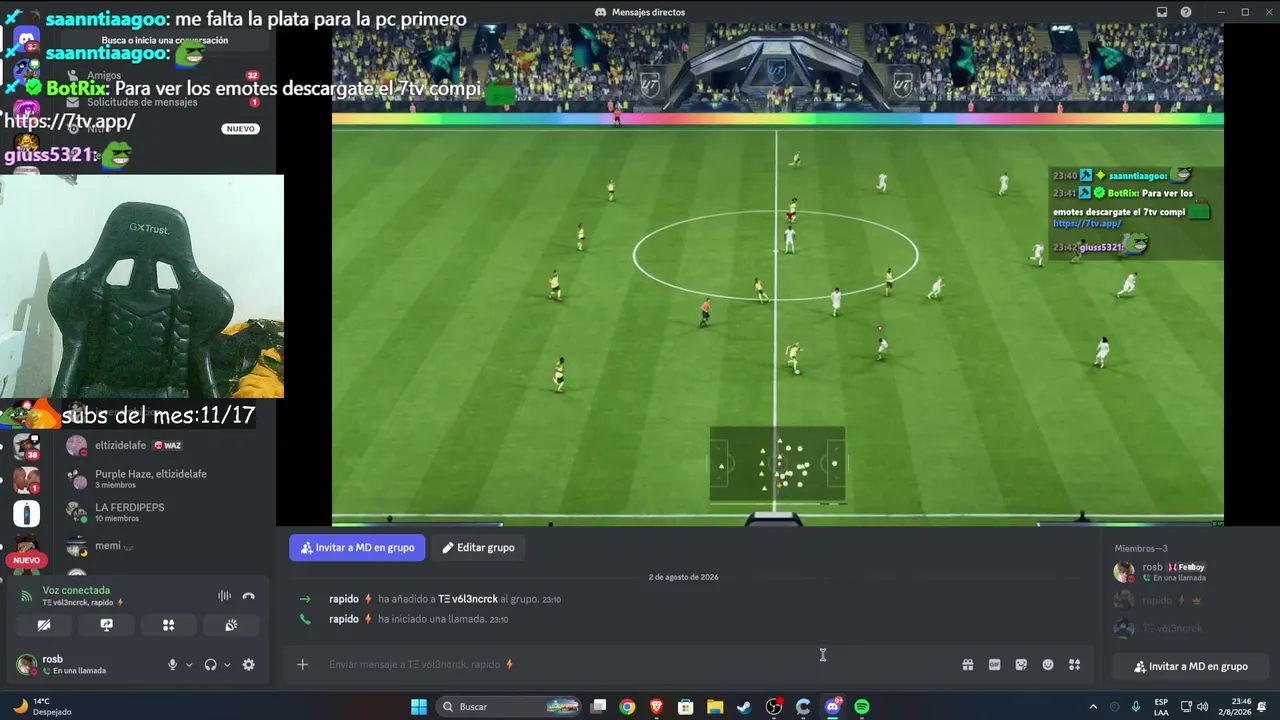
Task: Open Discord inbox icon in title bar
Action: (x=1161, y=12)
